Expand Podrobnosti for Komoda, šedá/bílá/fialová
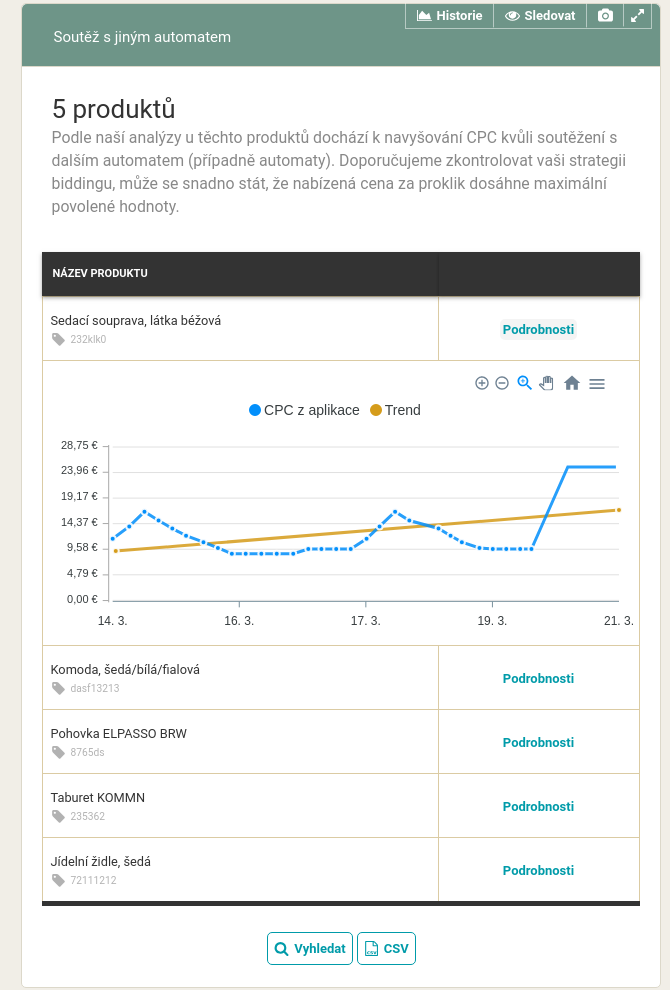670x990 pixels. click(x=538, y=678)
